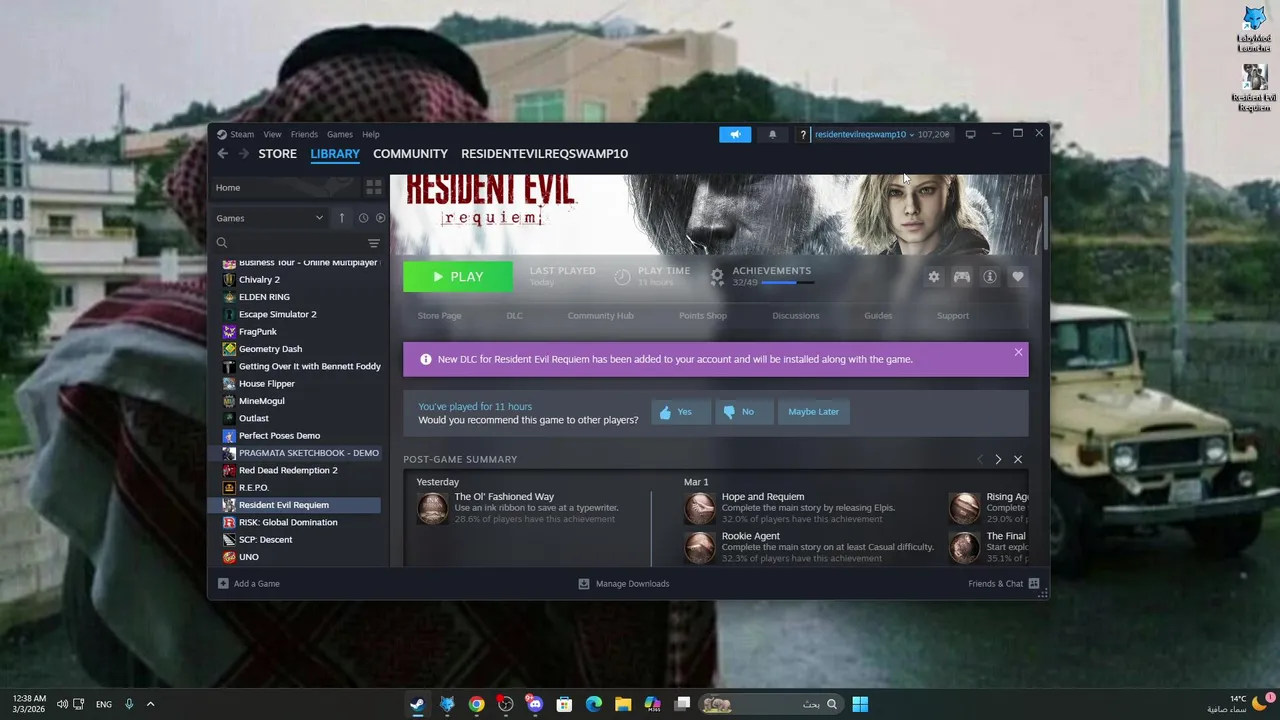Open the Guides link

tap(878, 315)
